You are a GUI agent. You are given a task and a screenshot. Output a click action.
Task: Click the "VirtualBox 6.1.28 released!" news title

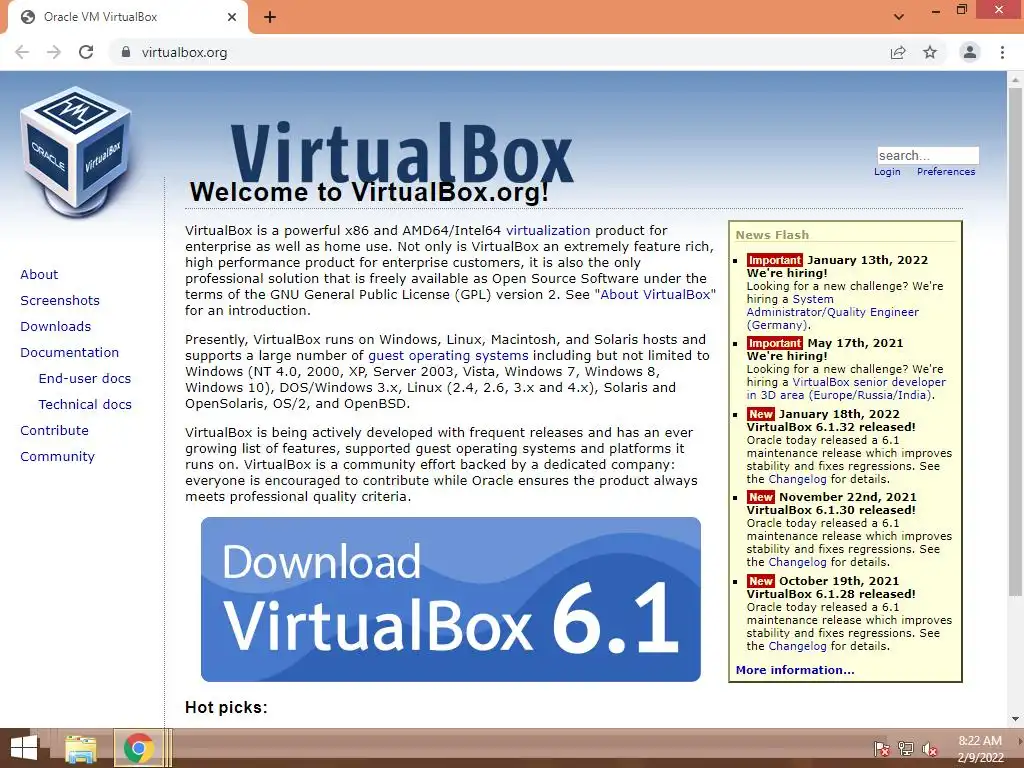point(831,594)
